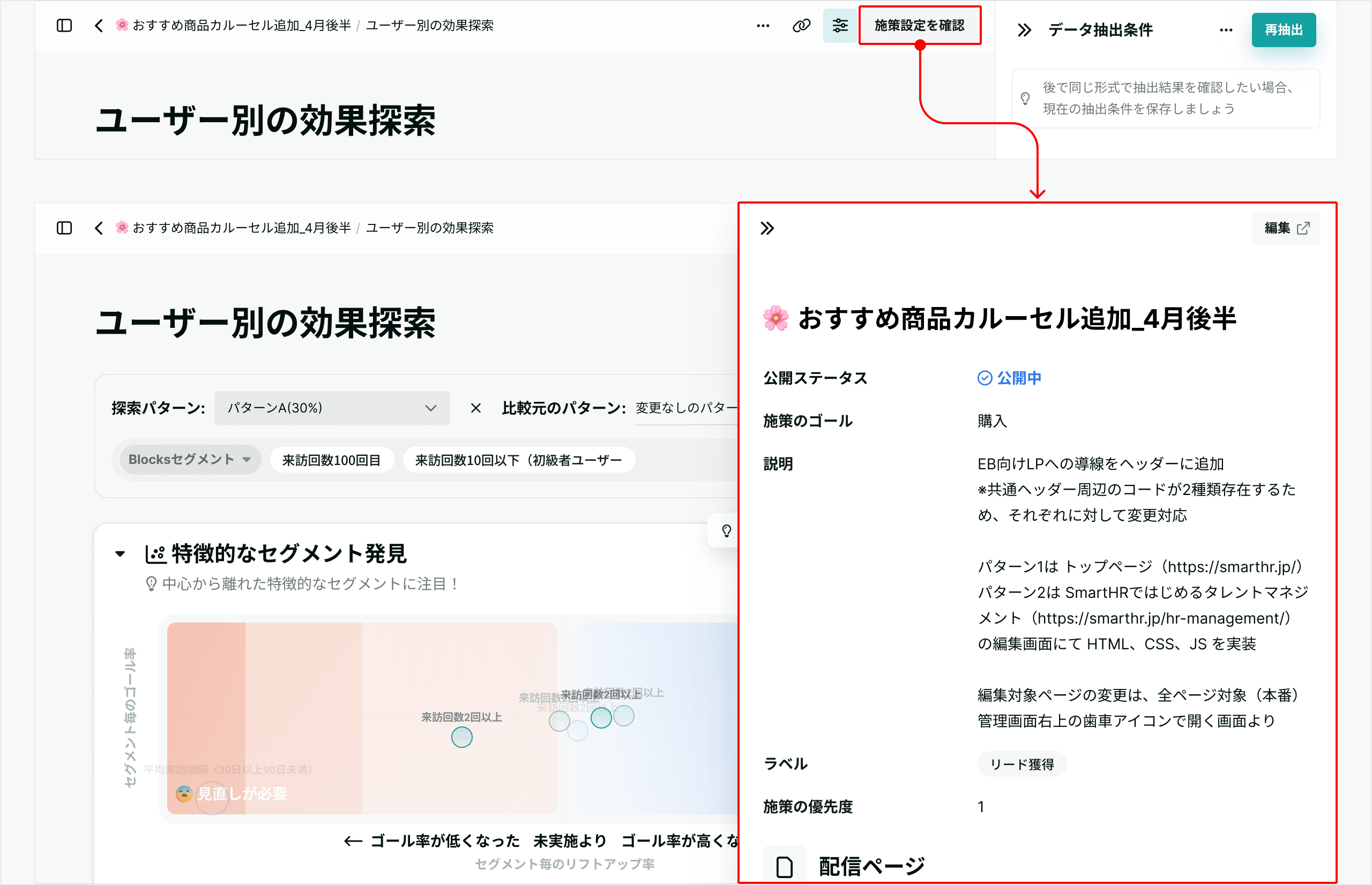
Task: Copy link icon in top header
Action: [x=801, y=25]
